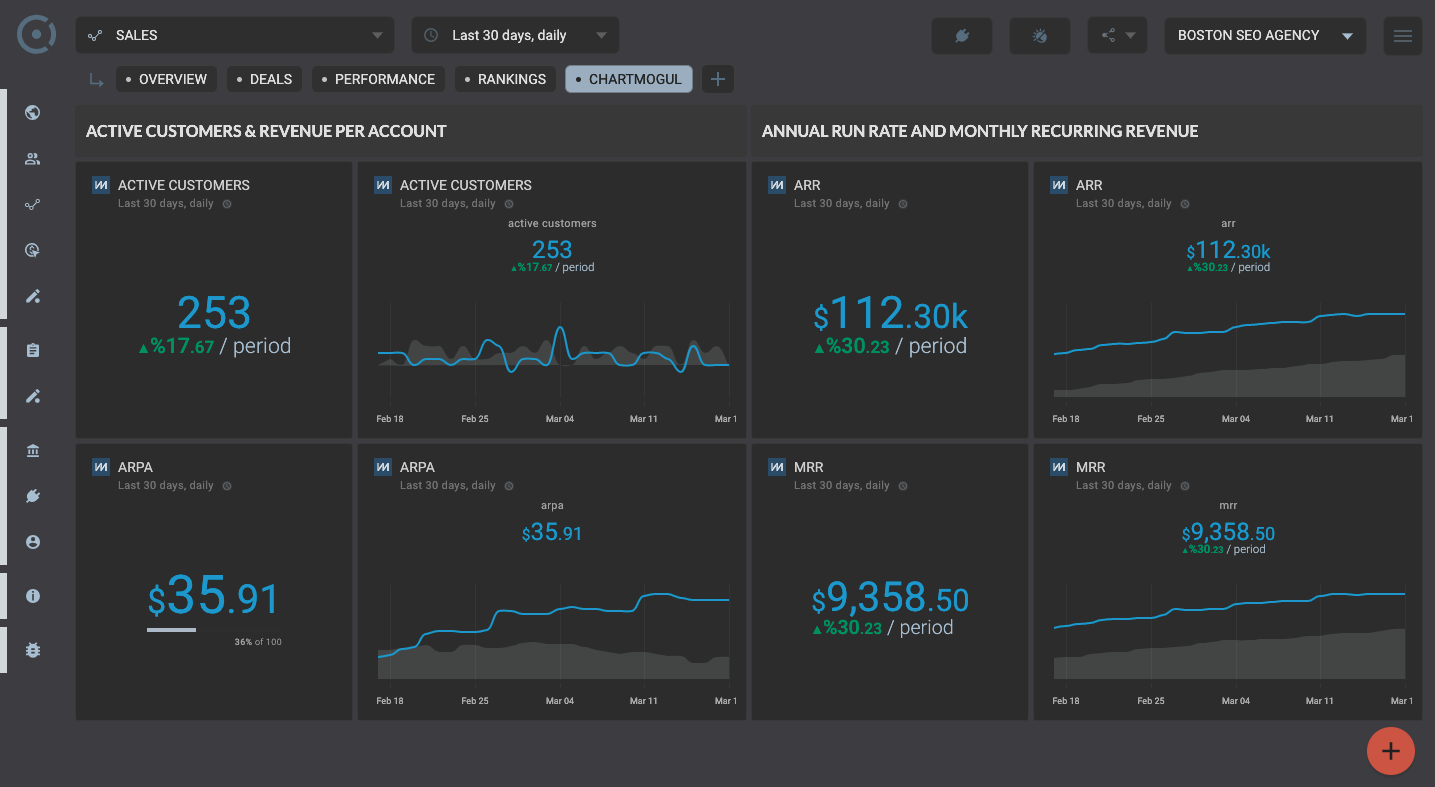Select the CHARTMOGUL tab
Viewport: 1435px width, 787px height.
[x=629, y=79]
